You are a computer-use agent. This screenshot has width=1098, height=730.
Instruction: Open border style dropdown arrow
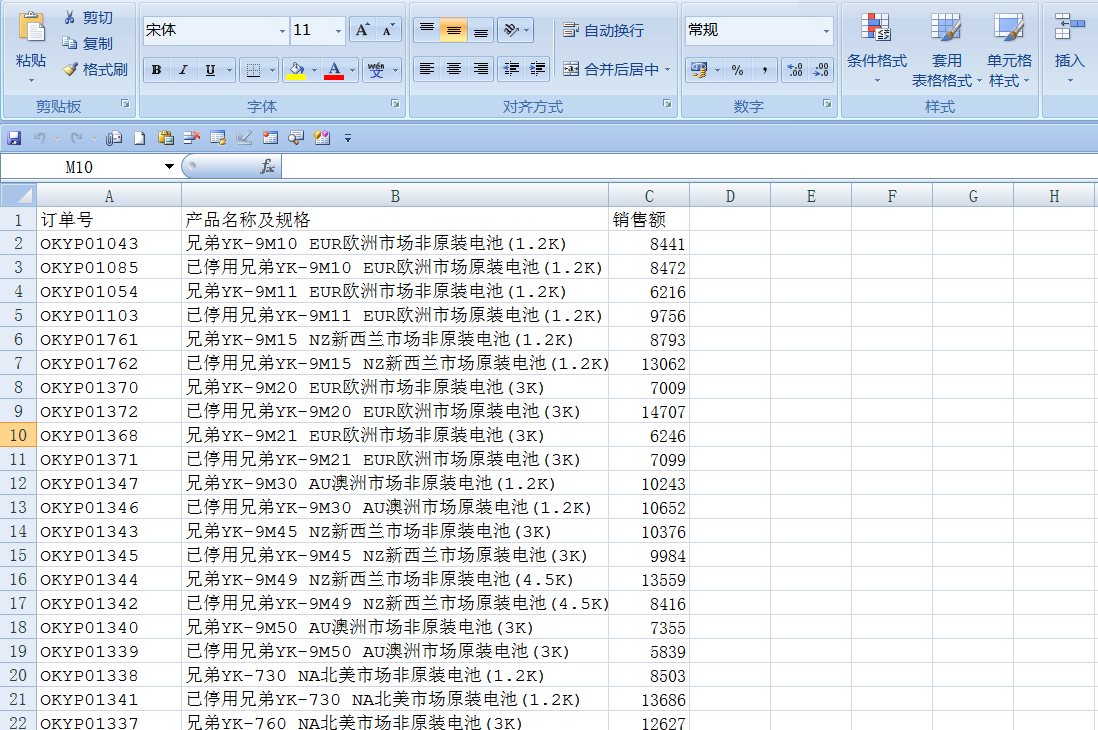(272, 70)
